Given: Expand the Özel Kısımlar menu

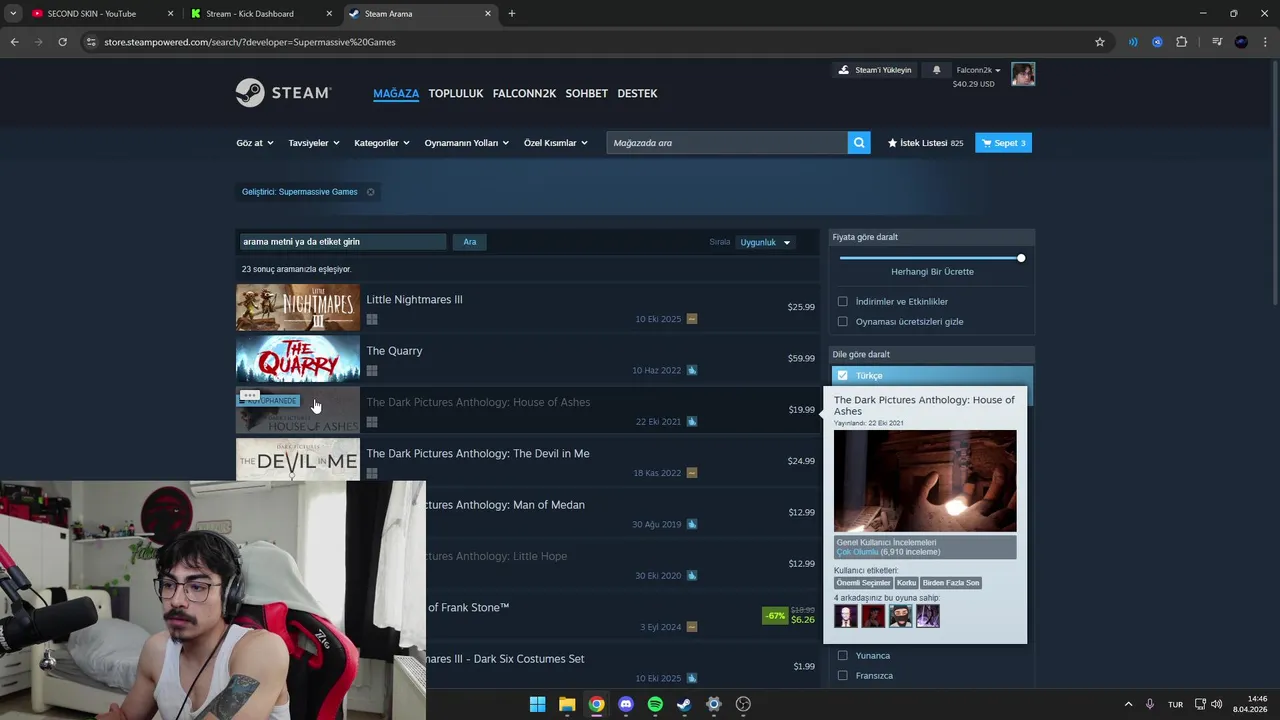Looking at the screenshot, I should [556, 143].
